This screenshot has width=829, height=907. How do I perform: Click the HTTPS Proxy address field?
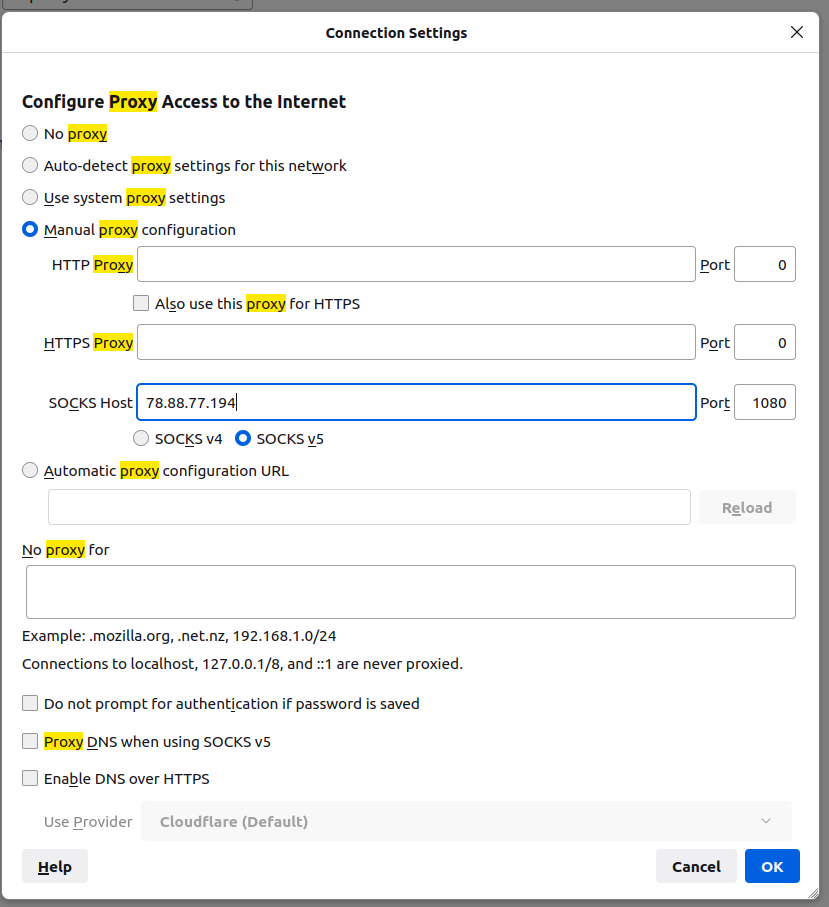(x=416, y=342)
